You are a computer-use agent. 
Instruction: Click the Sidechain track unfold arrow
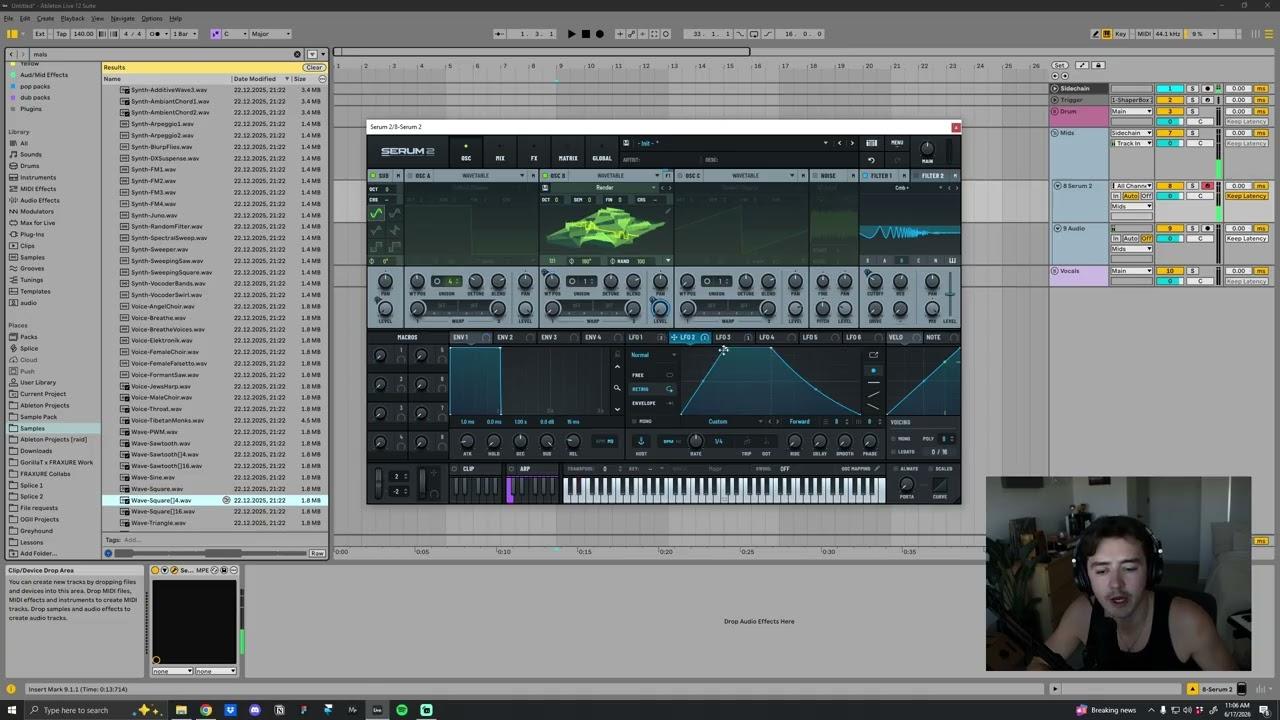1054,89
